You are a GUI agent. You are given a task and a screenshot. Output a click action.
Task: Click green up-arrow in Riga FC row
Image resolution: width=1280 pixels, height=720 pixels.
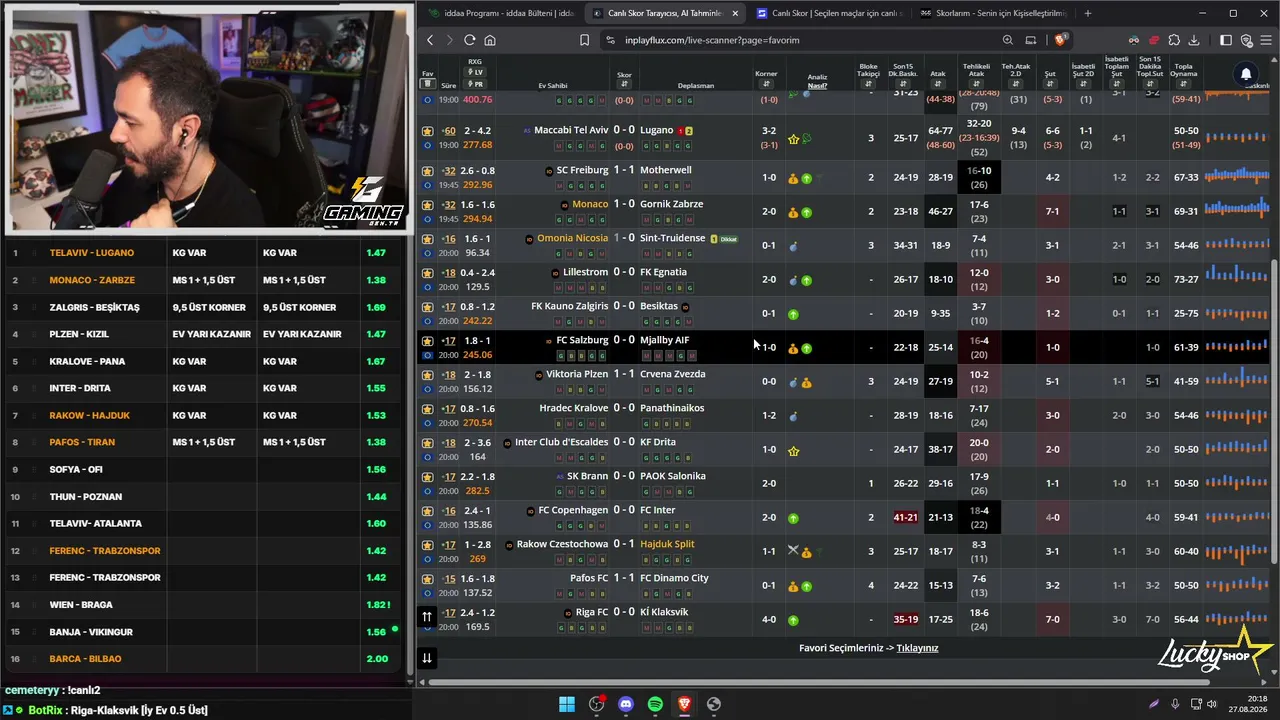793,620
